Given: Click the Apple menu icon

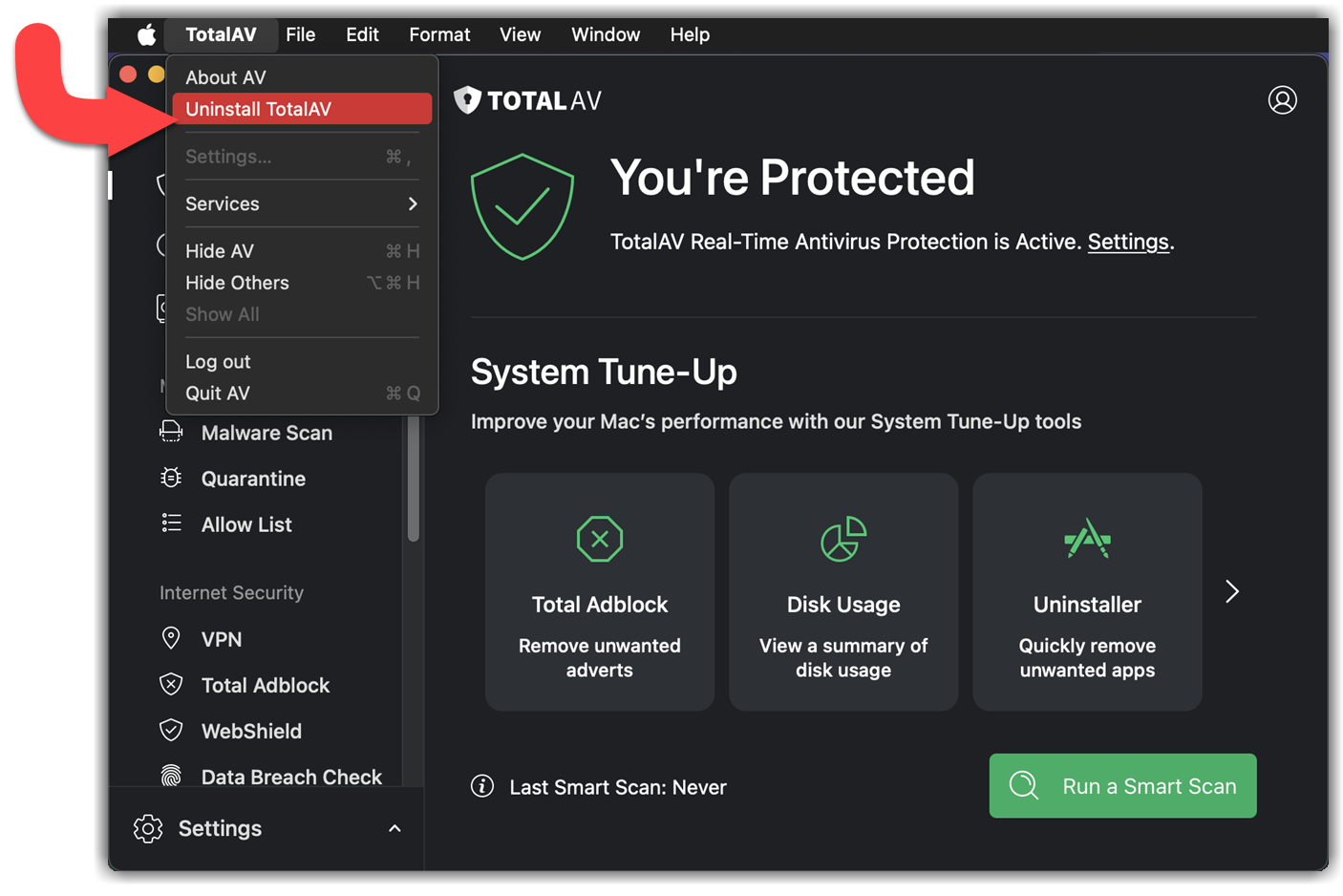Looking at the screenshot, I should 146,35.
